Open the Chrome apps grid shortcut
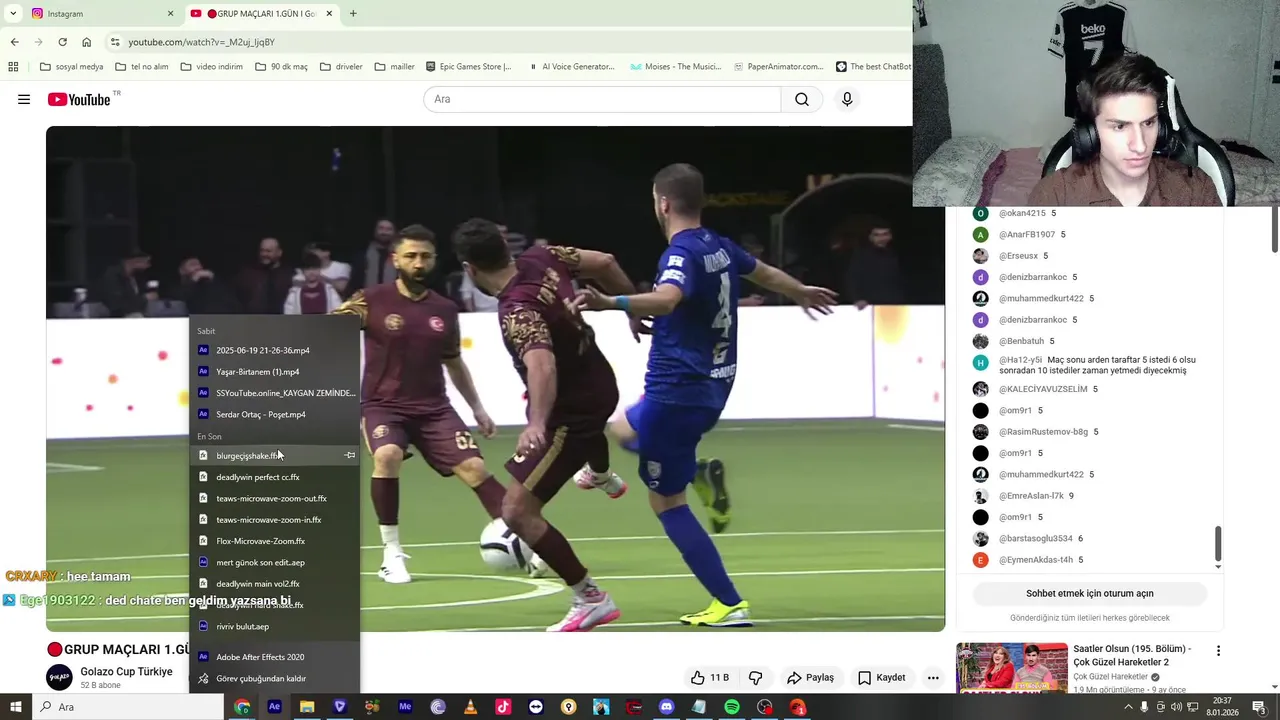This screenshot has height=720, width=1280. pyautogui.click(x=13, y=67)
